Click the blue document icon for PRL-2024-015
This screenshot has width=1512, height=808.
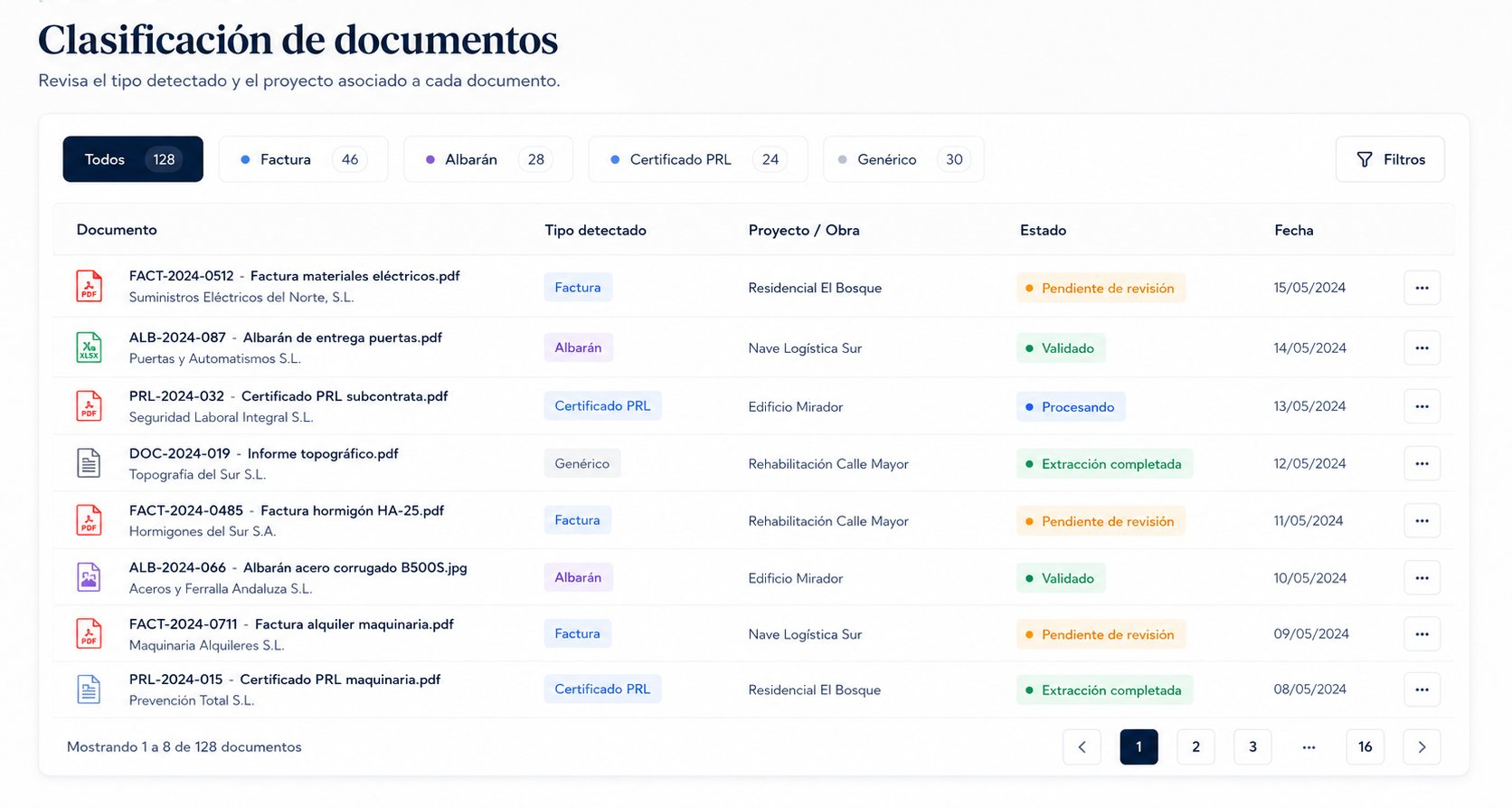pos(89,689)
